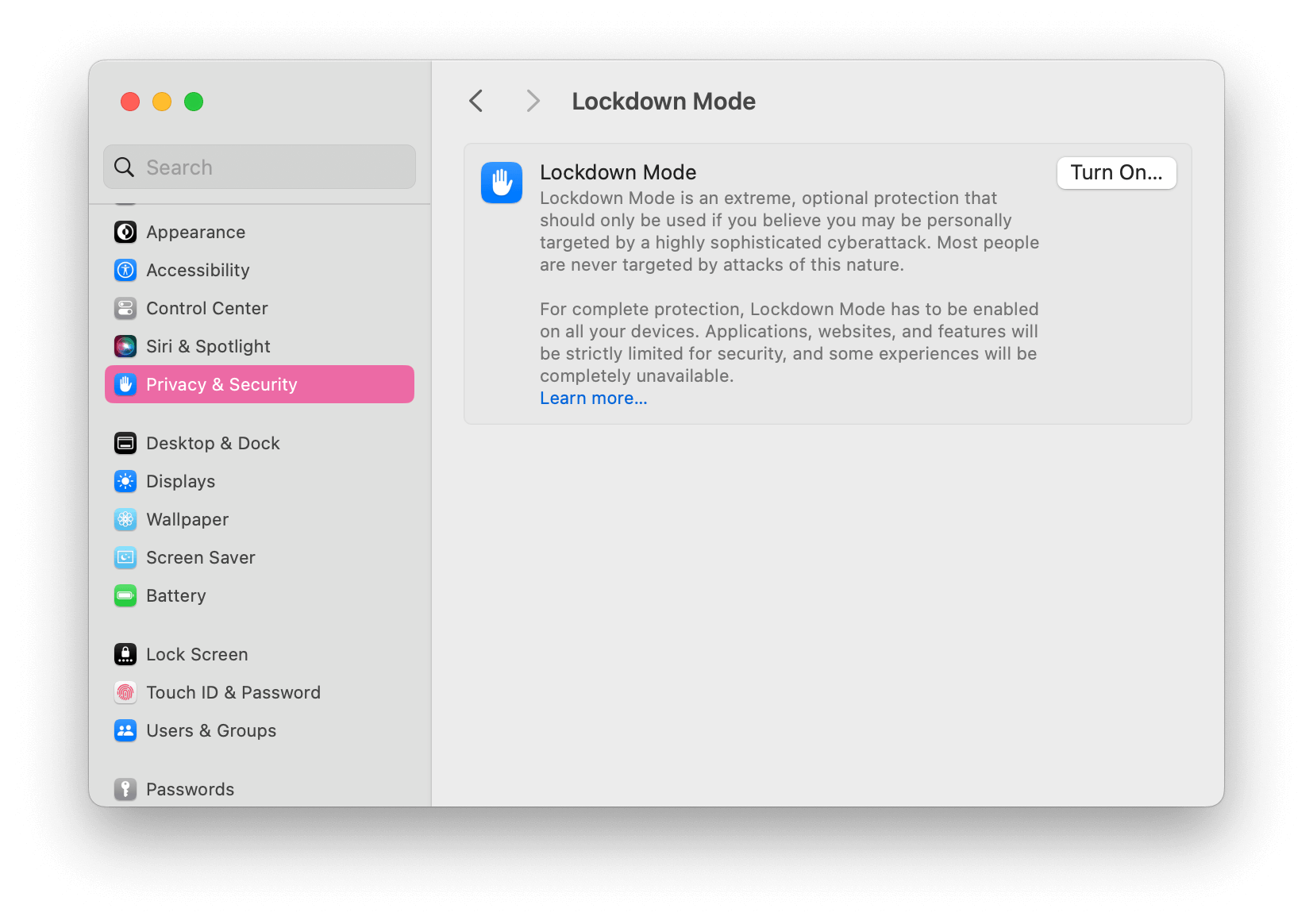
Task: Open Battery label in sidebar
Action: tap(176, 595)
